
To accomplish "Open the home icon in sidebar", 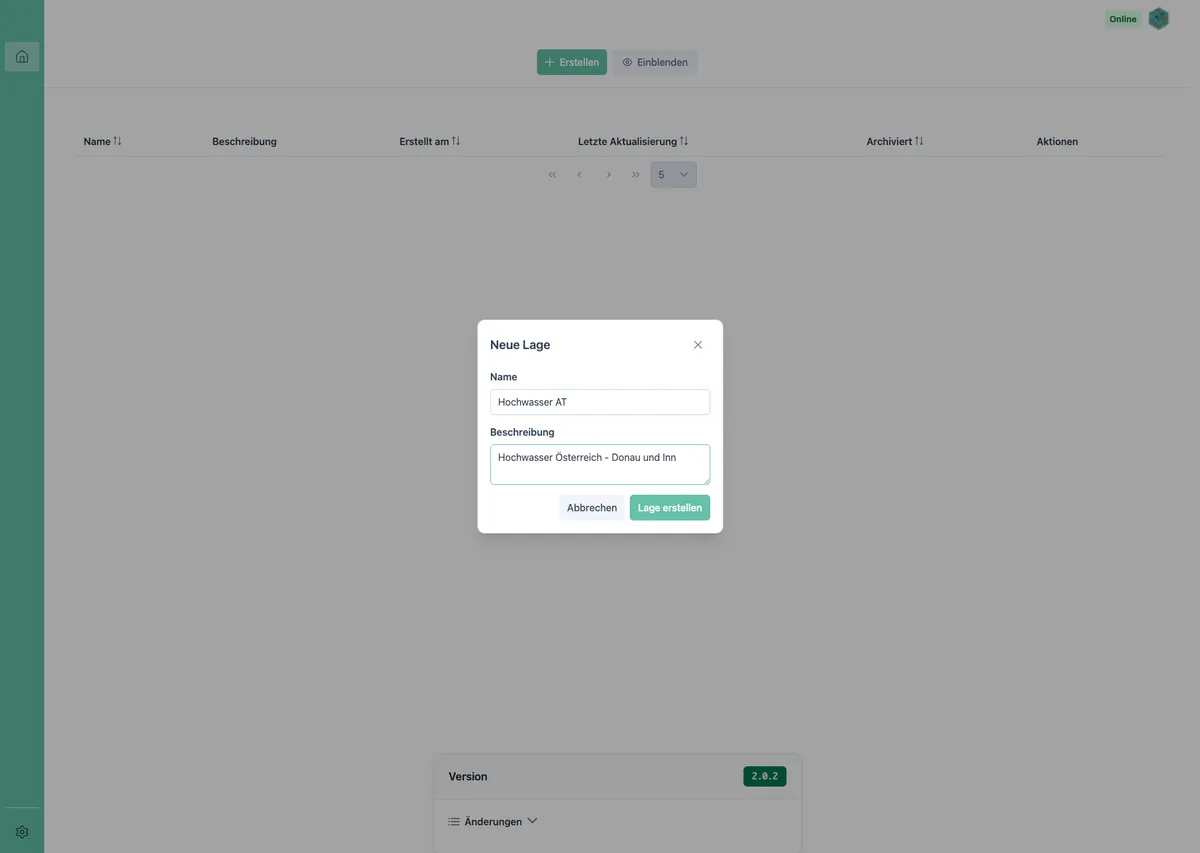I will coord(22,57).
